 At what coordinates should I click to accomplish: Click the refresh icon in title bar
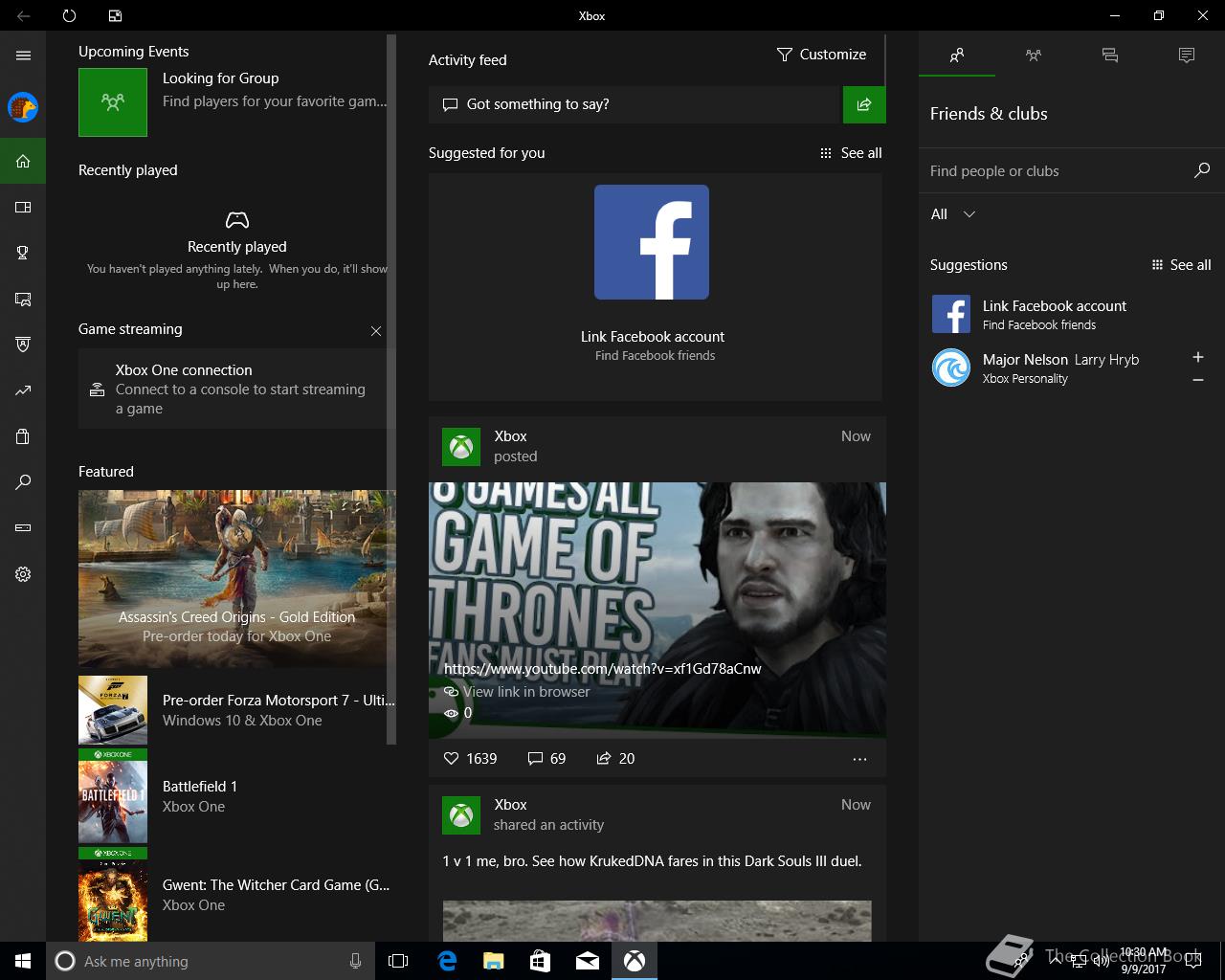pyautogui.click(x=69, y=15)
